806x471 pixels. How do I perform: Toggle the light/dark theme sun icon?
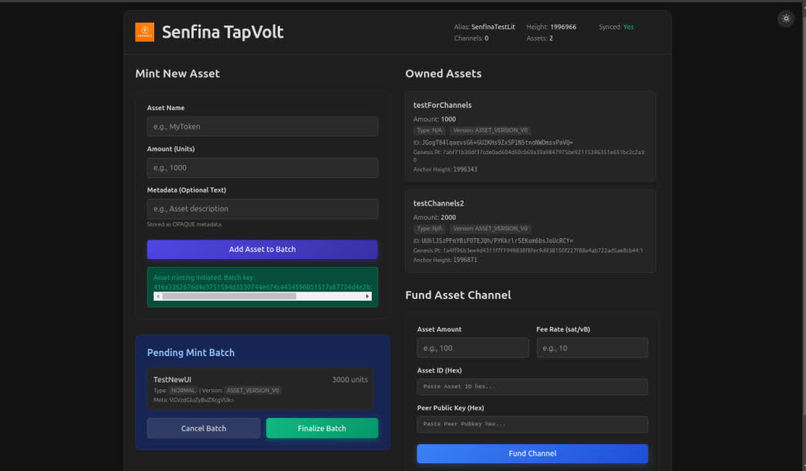click(x=785, y=19)
